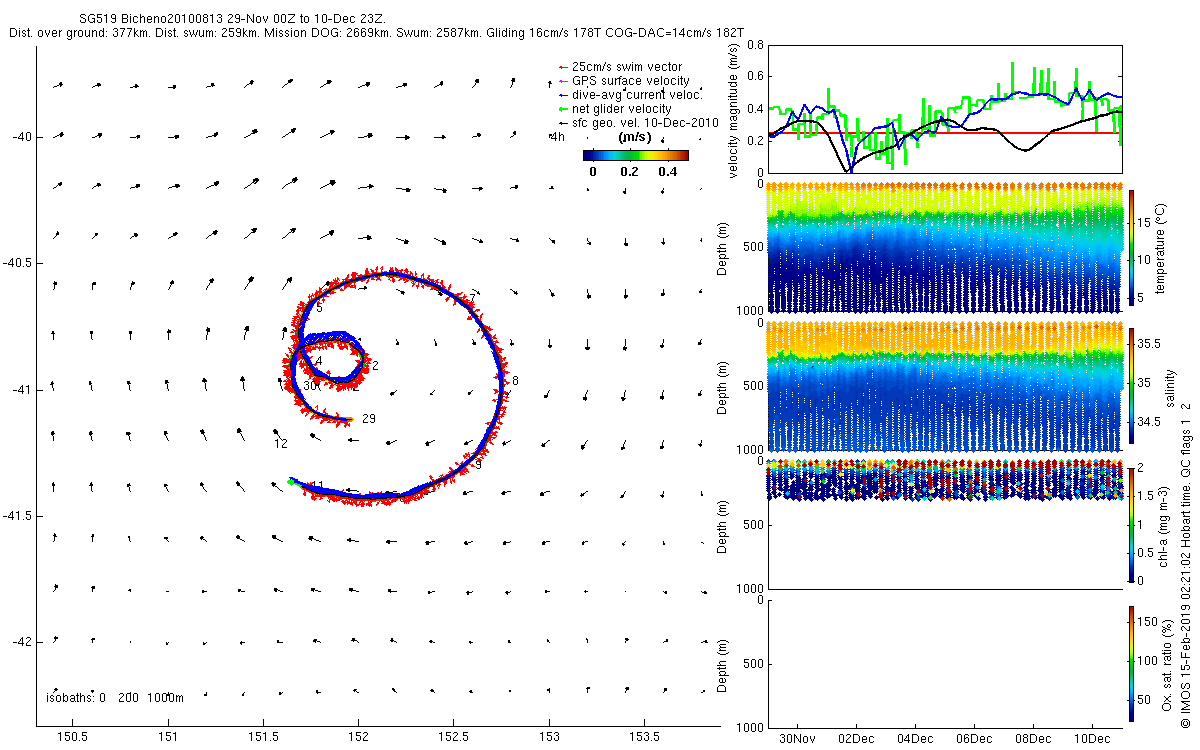This screenshot has width=1200, height=750.
Task: Pick legend entry "net glider velocity"
Action: [x=634, y=108]
